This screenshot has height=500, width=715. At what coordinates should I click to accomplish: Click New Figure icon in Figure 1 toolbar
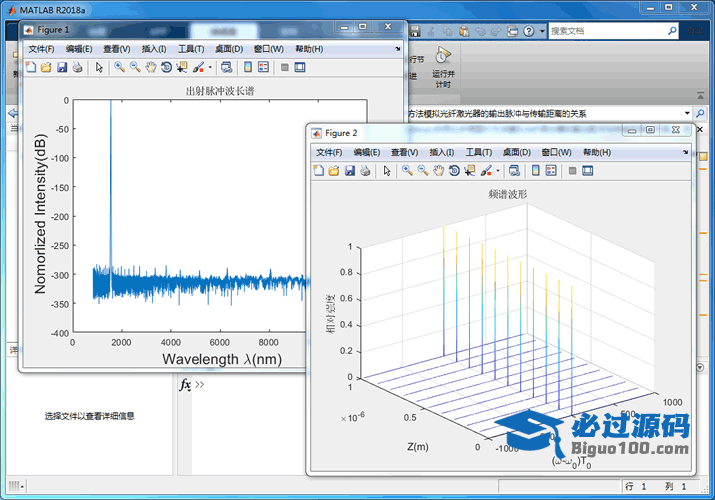coord(31,67)
